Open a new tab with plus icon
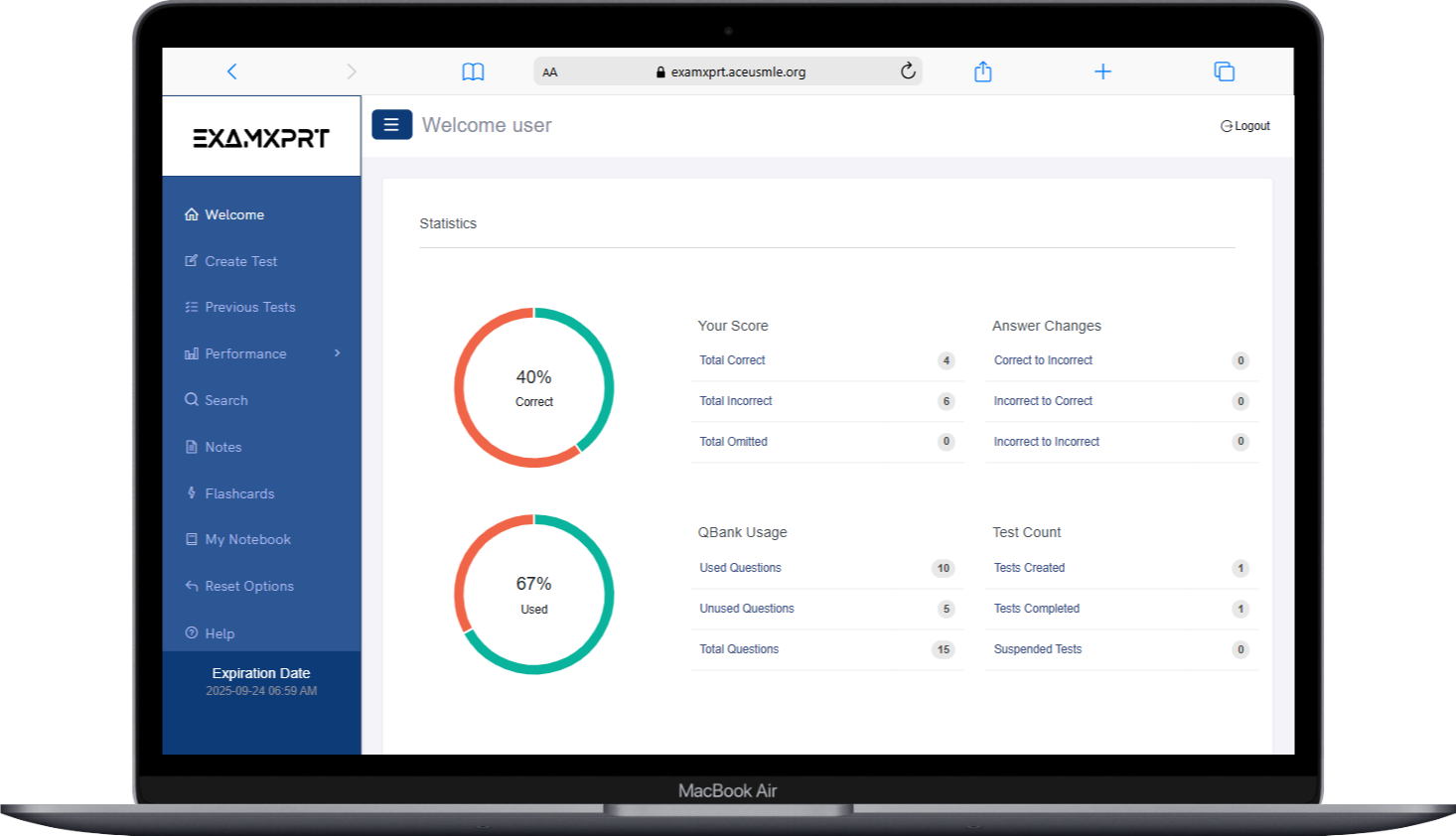This screenshot has width=1456, height=836. (x=1102, y=71)
